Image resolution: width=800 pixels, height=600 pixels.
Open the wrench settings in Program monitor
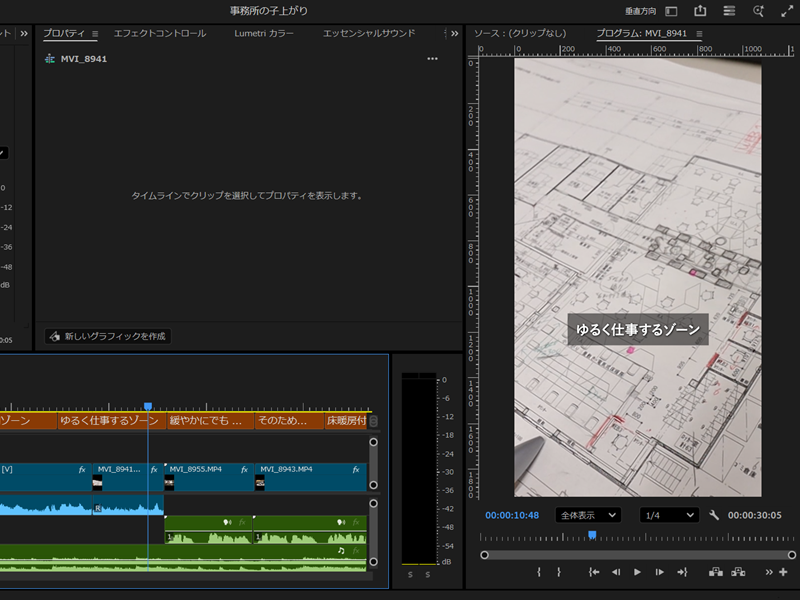pos(714,515)
